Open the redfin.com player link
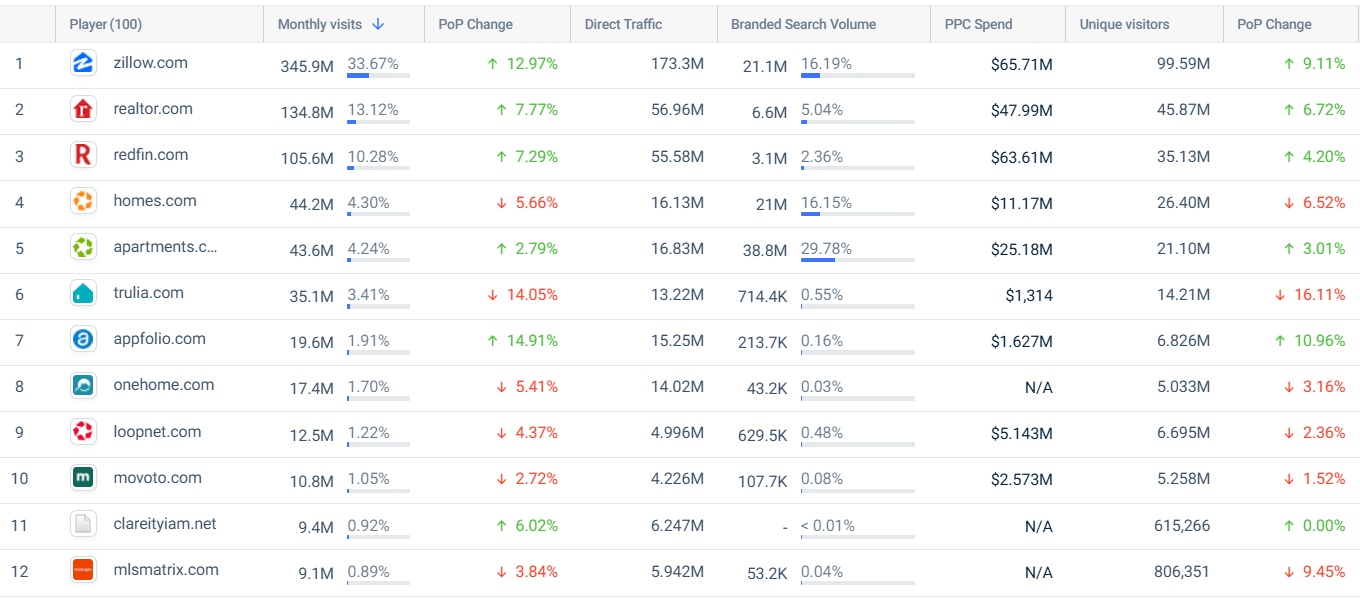The height and width of the screenshot is (598, 1360). click(x=151, y=155)
